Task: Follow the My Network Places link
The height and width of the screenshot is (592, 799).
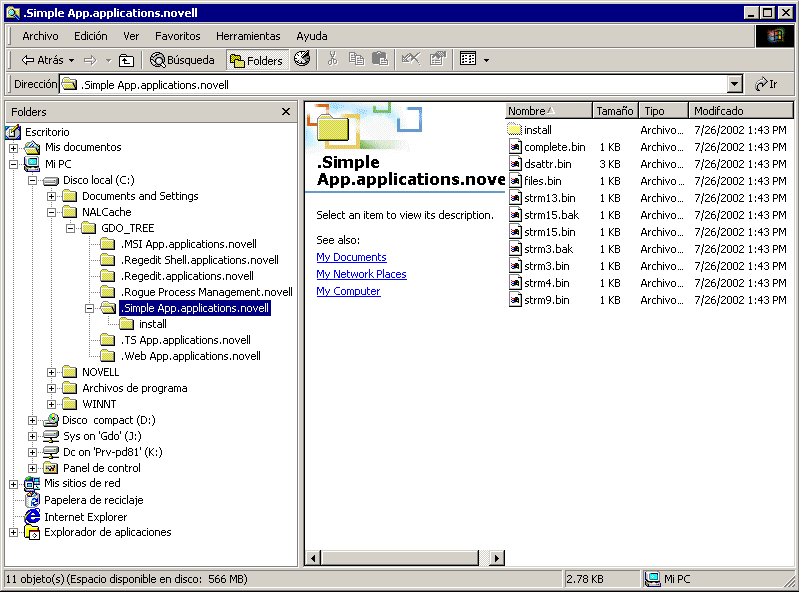Action: coord(361,274)
